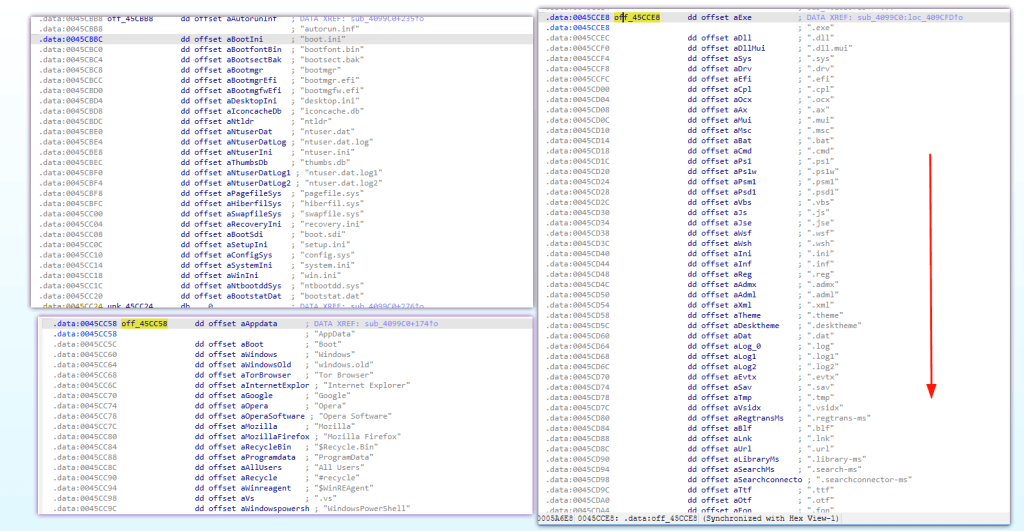Click the aIconcacheDb symbol

coord(254,111)
